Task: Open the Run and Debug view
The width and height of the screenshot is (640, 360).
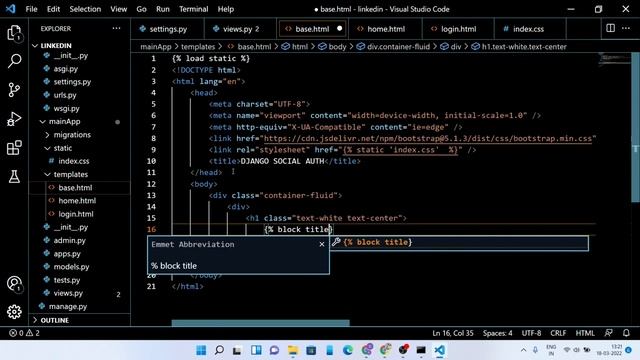Action: [14, 119]
